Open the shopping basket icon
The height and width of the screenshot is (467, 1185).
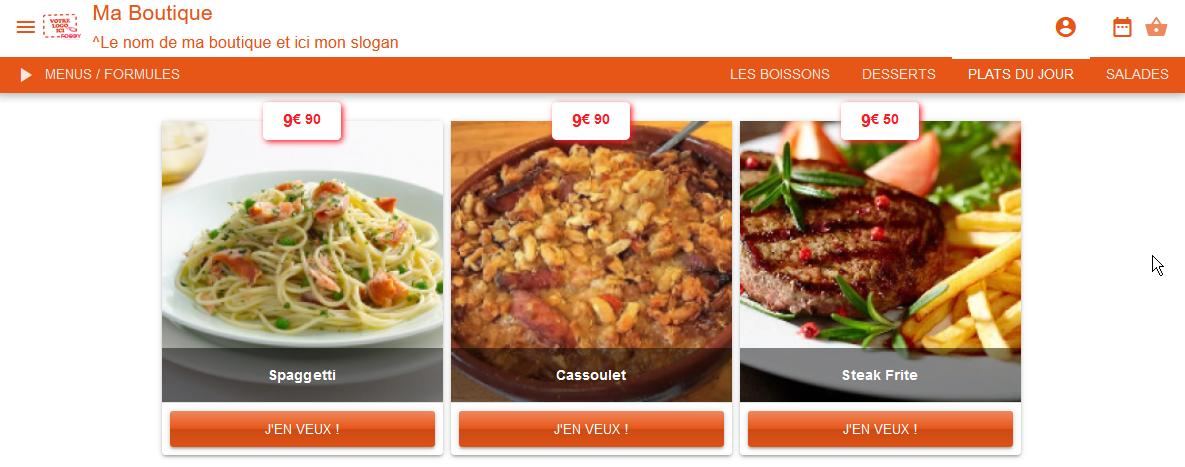pos(1156,27)
